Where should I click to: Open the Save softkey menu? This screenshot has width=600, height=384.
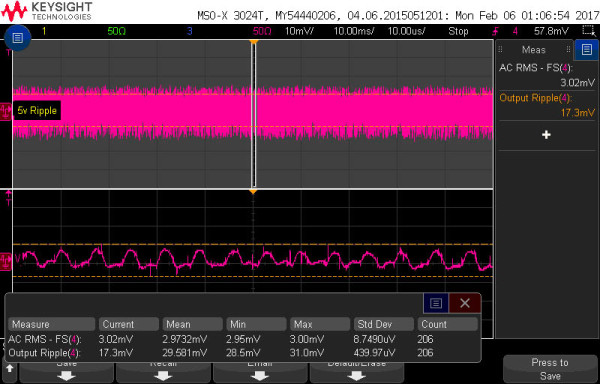pos(66,370)
